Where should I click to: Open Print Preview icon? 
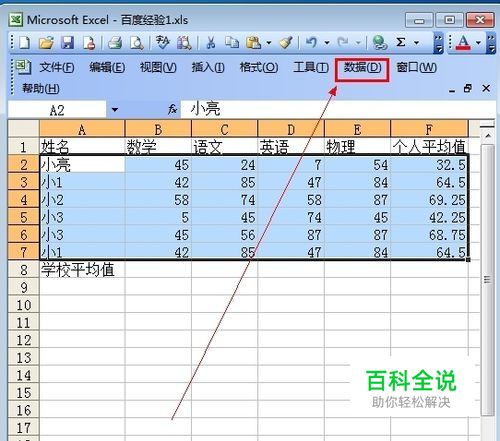137,43
